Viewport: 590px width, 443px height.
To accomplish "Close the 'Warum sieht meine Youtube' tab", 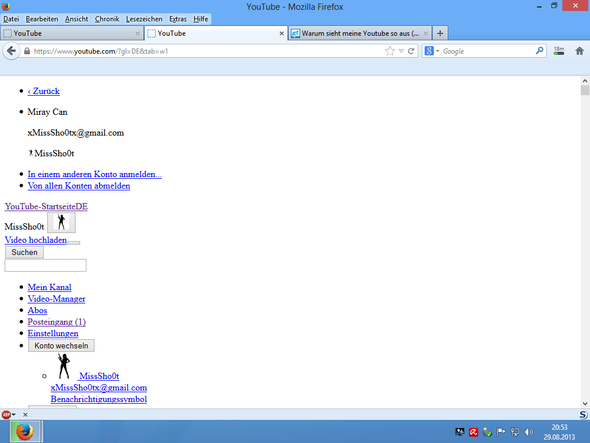I will click(426, 33).
